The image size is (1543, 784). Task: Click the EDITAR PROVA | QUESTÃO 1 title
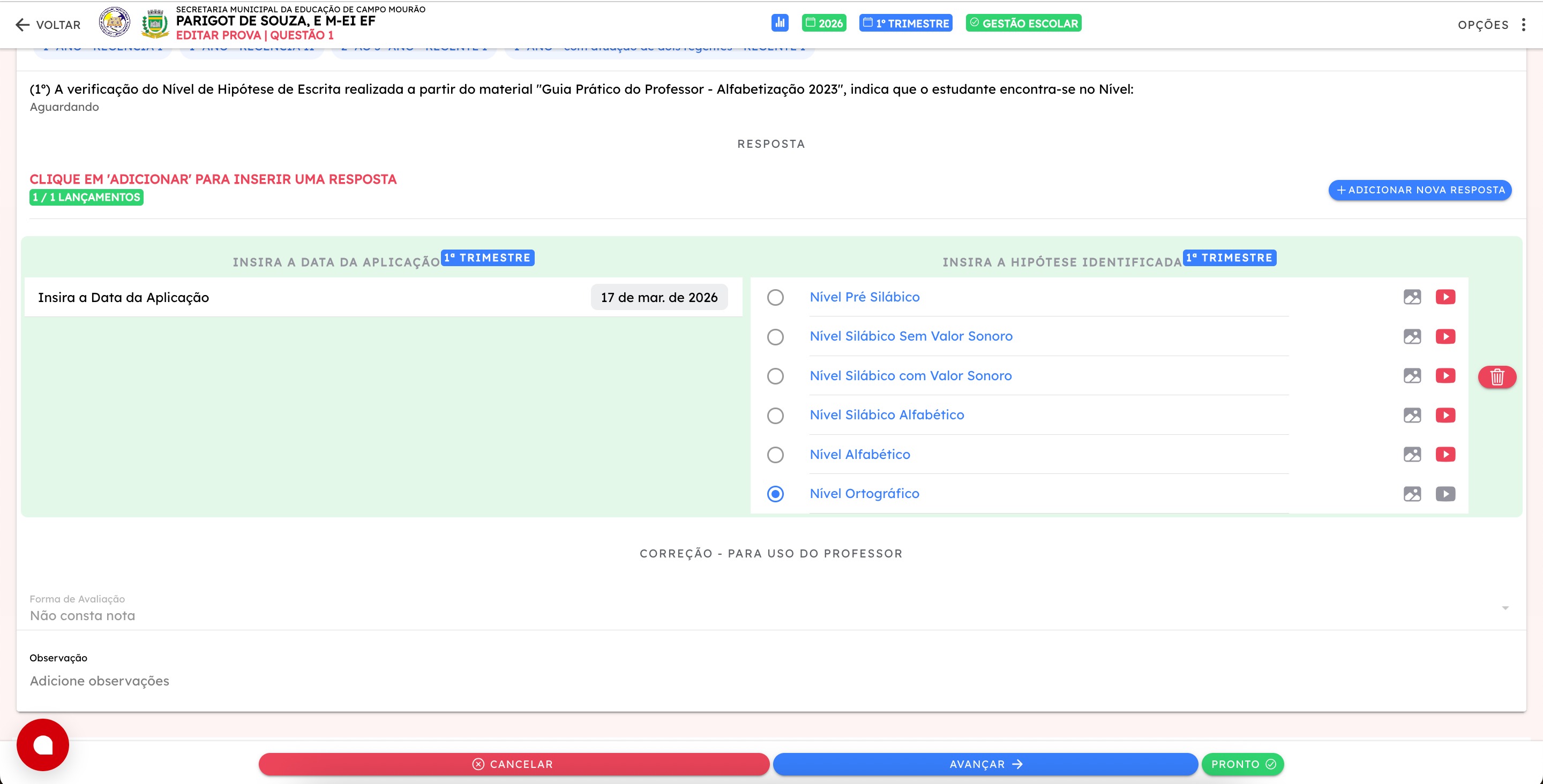[x=254, y=35]
